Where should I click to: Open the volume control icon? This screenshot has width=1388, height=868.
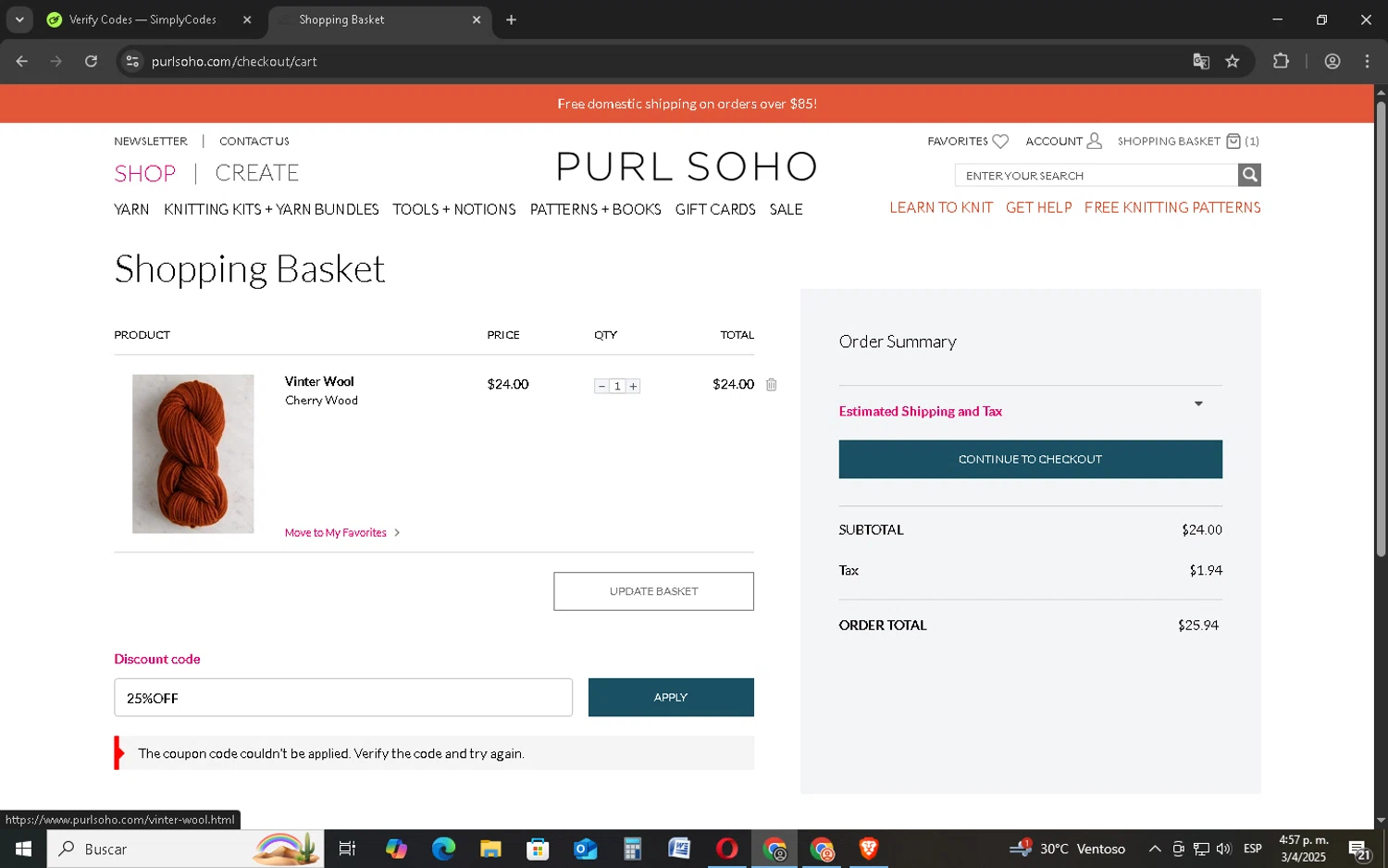coord(1223,849)
